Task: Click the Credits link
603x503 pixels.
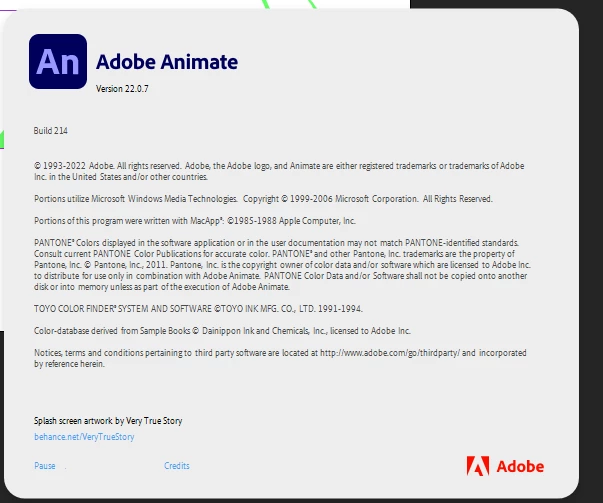Action: (x=177, y=466)
